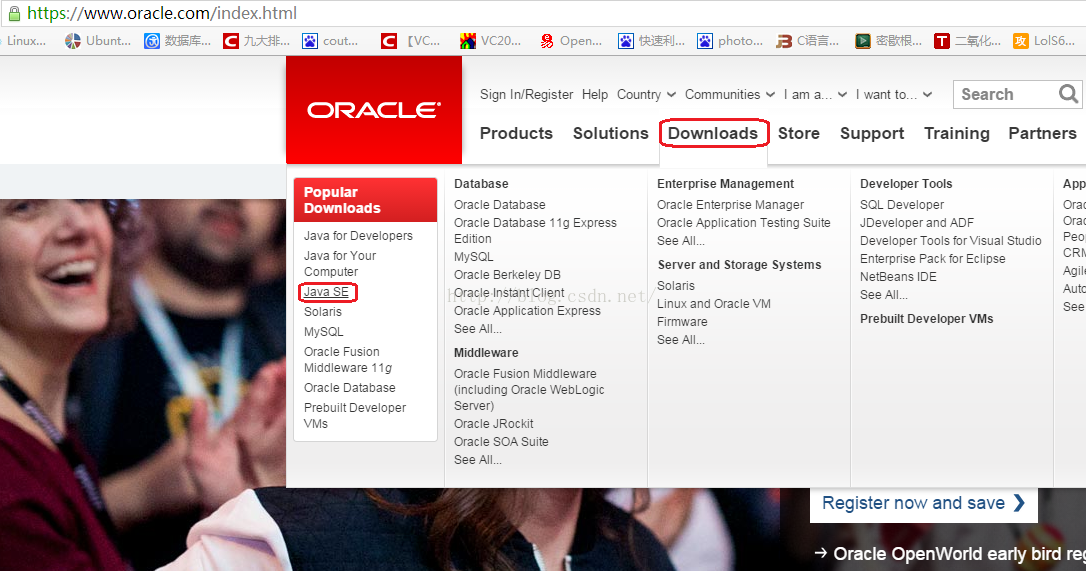Screen dimensions: 1086x571
Task: Open the cout bookmark with paw icon
Action: coord(330,41)
